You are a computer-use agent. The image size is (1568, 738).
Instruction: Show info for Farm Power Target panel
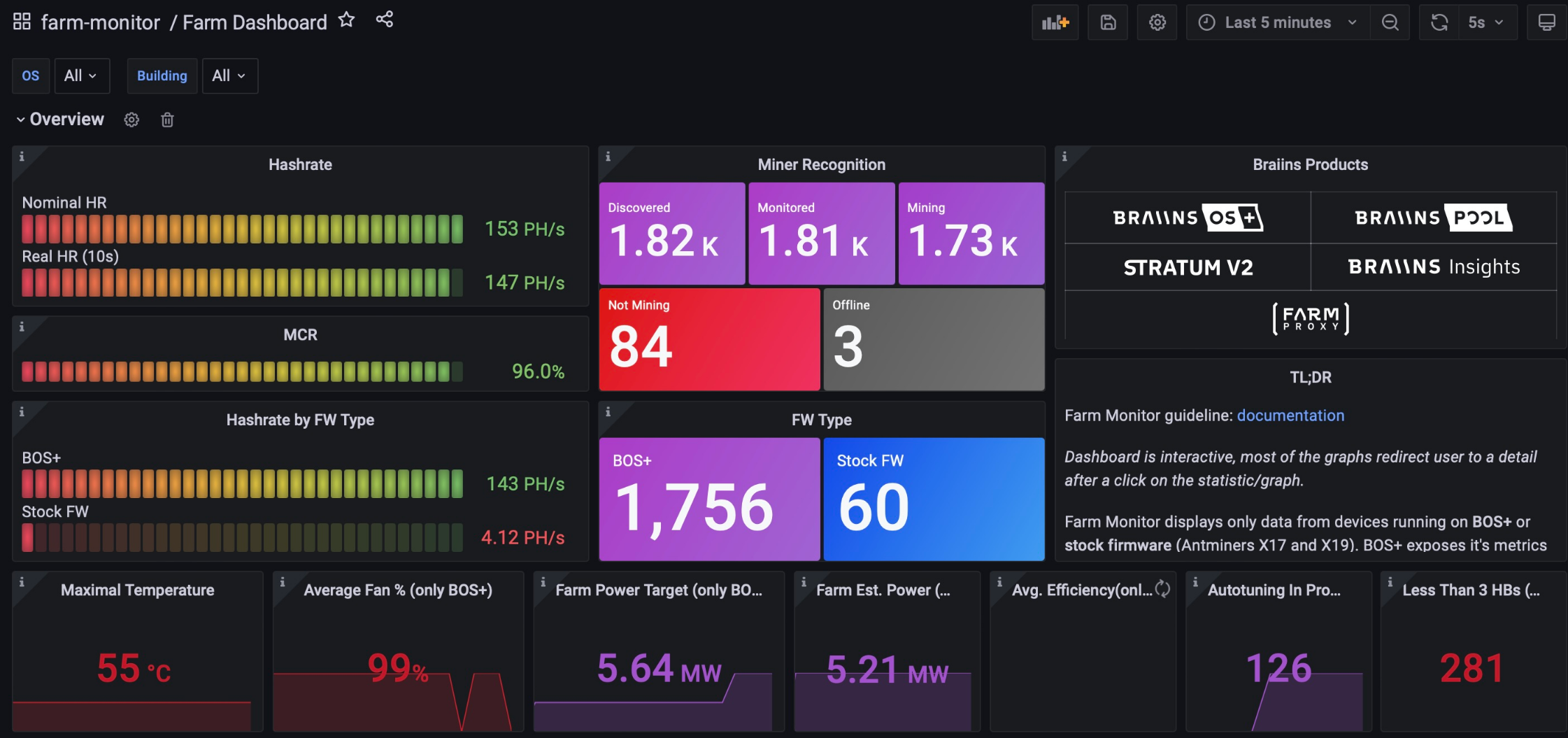[x=543, y=582]
